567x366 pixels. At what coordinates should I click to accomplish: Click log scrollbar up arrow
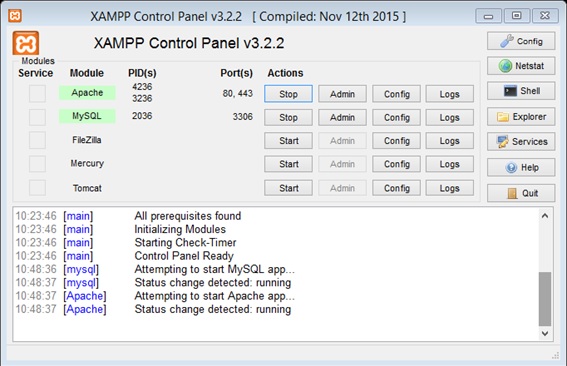pos(545,216)
